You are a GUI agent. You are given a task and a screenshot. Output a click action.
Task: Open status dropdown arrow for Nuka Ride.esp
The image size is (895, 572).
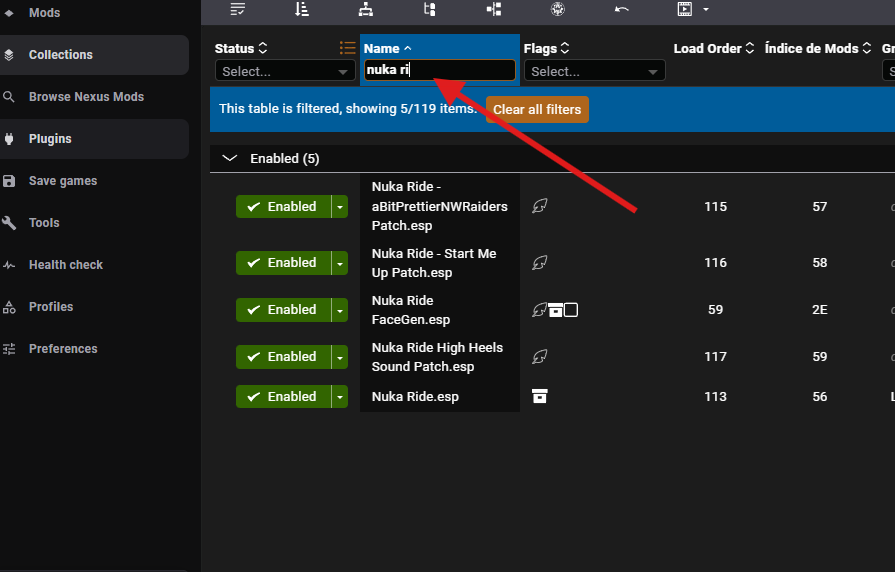point(340,396)
